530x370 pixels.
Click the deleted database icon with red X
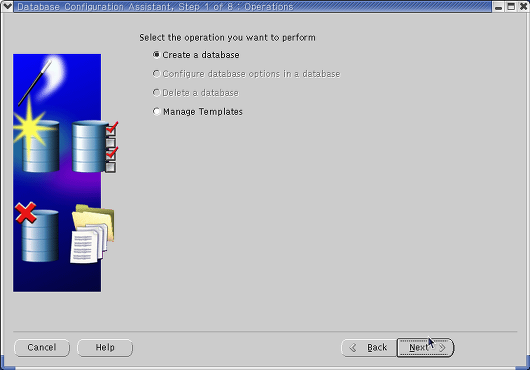(37, 232)
